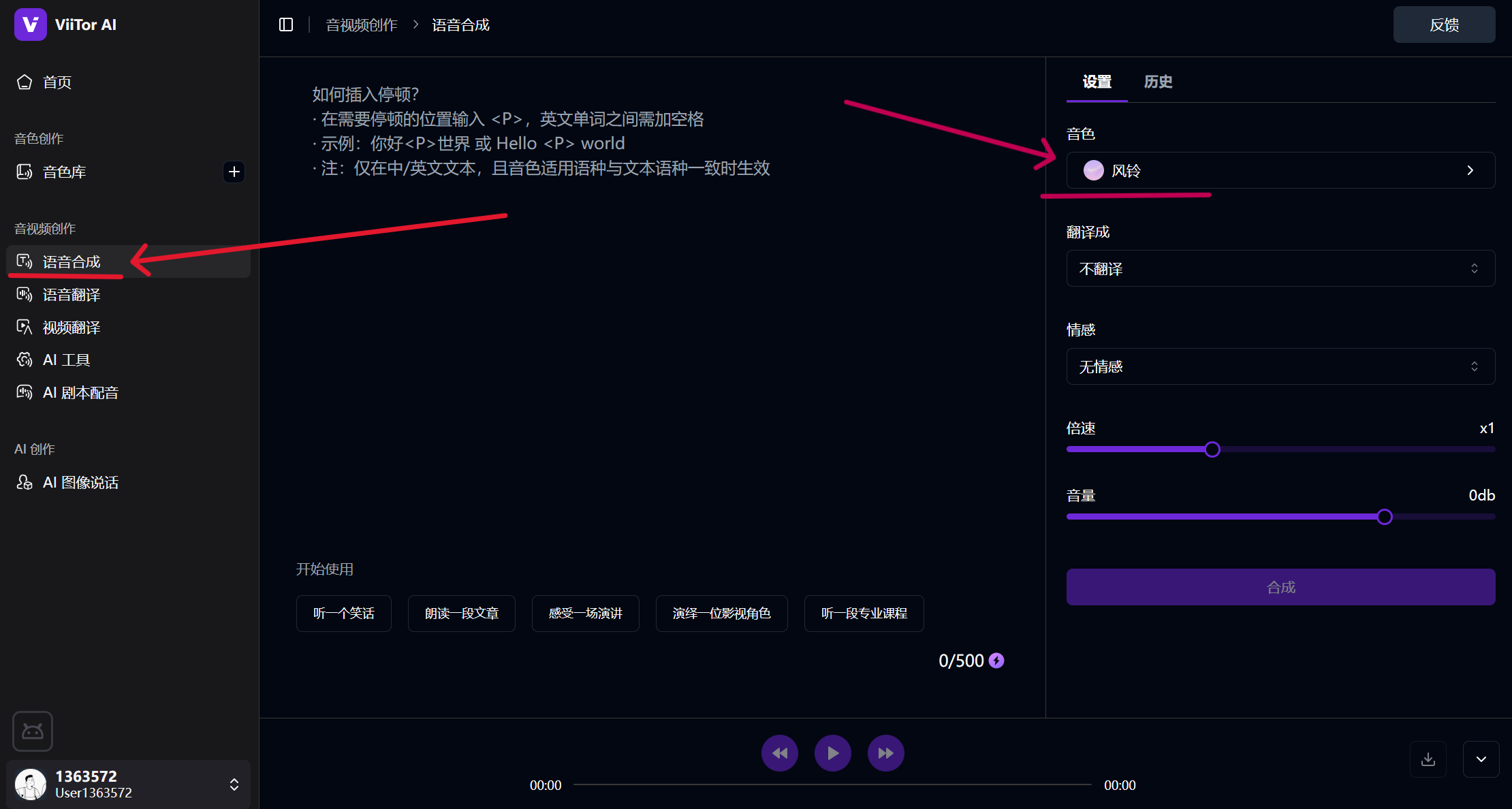The width and height of the screenshot is (1512, 809).
Task: Click the lightning credits icon
Action: [x=996, y=661]
